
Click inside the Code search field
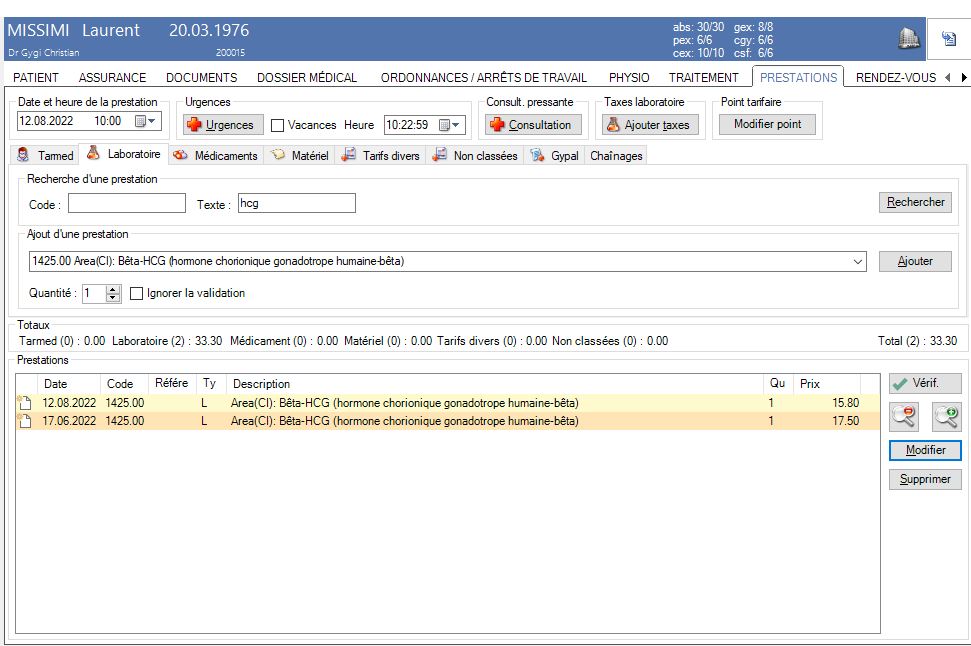point(126,204)
